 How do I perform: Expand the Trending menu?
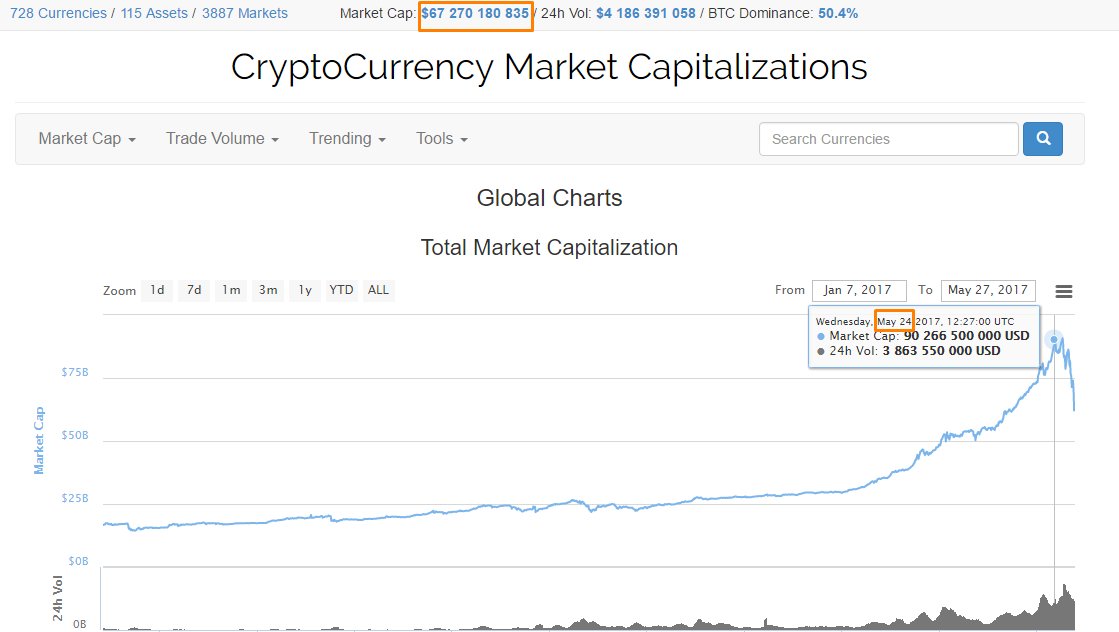[347, 139]
